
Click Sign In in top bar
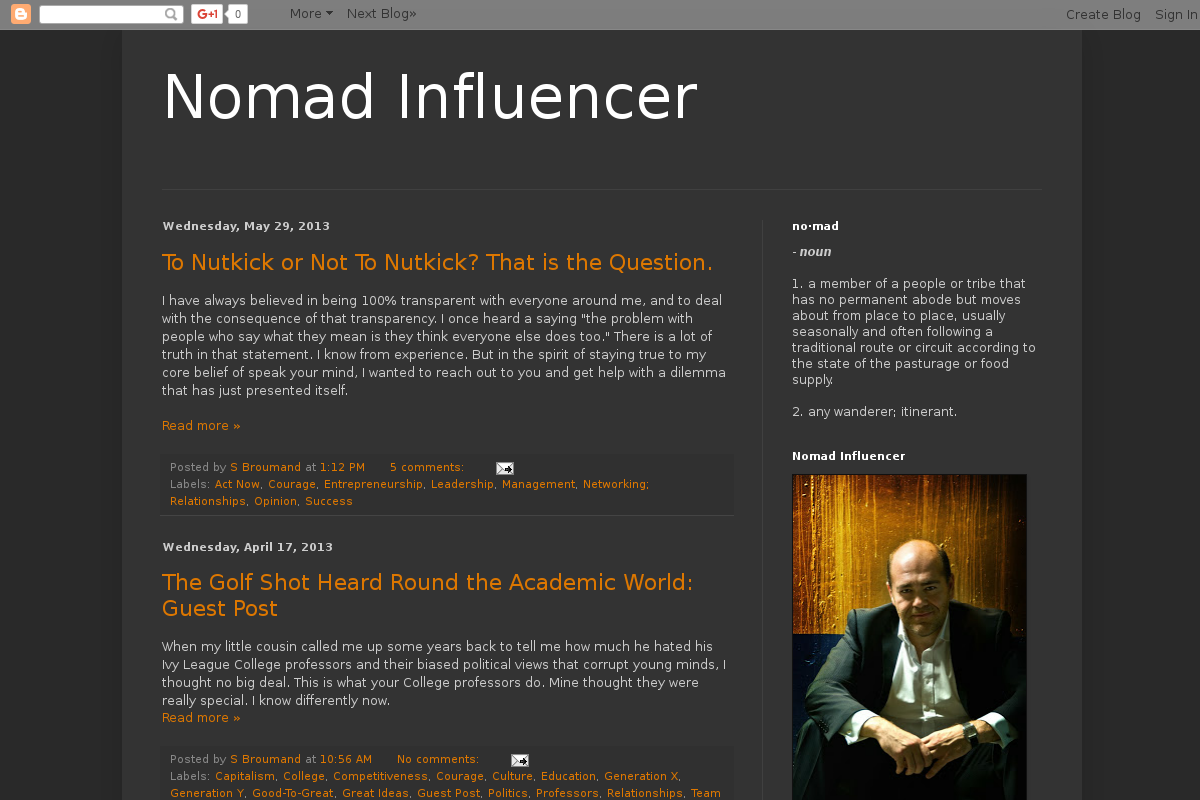coord(1176,15)
